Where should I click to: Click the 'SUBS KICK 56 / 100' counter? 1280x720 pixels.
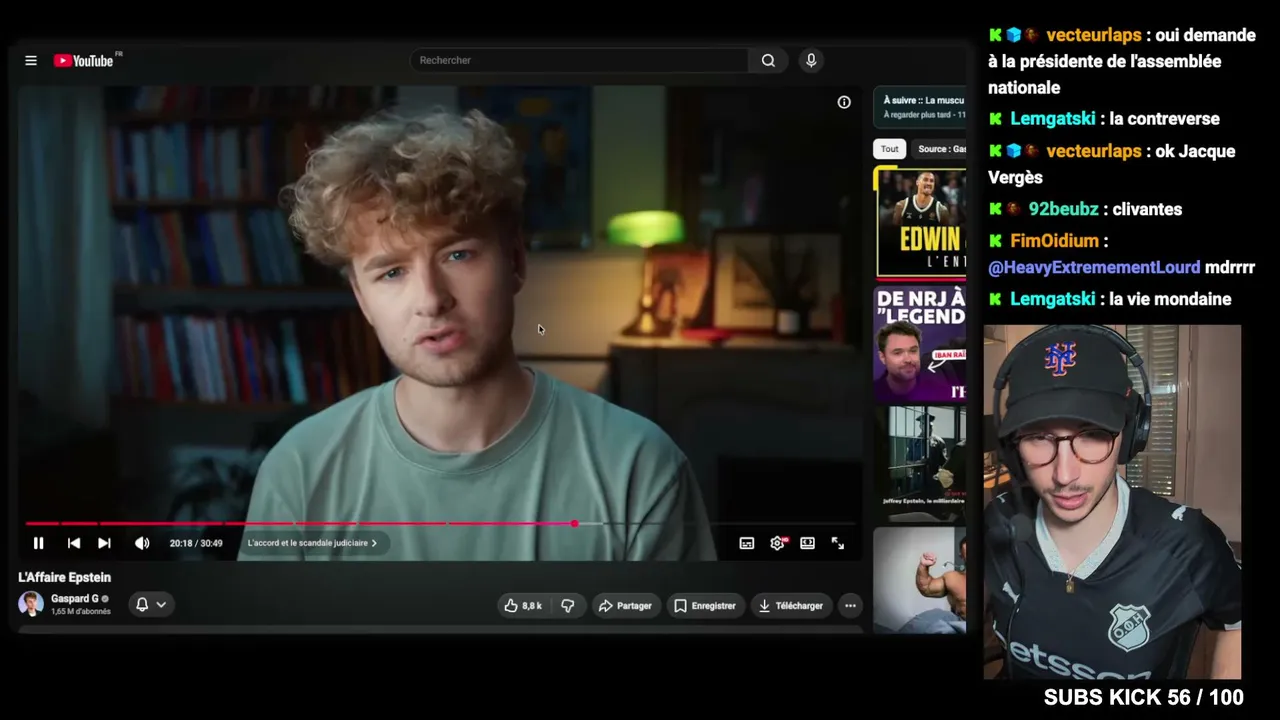click(x=1144, y=698)
